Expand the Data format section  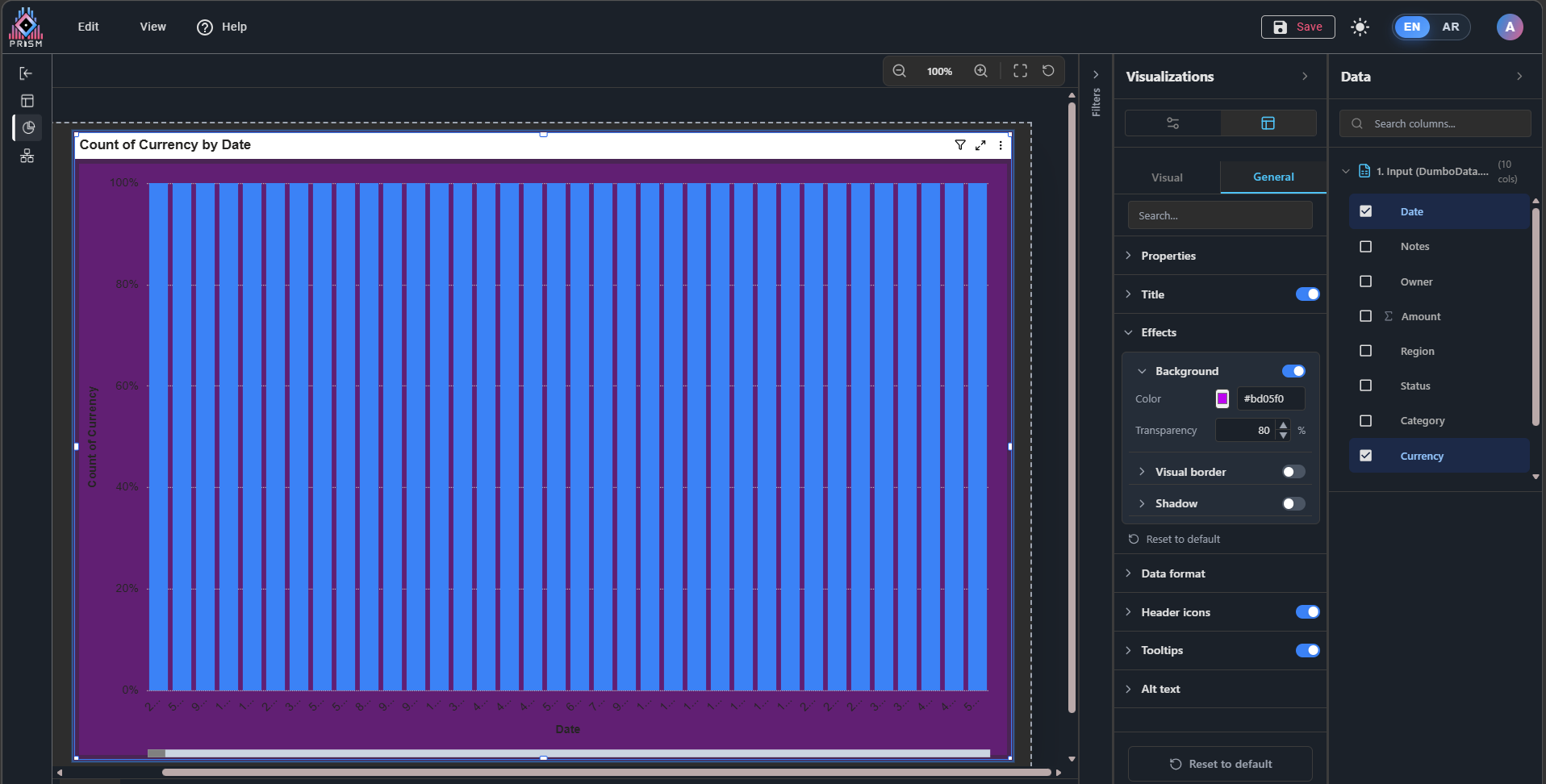(x=1172, y=573)
